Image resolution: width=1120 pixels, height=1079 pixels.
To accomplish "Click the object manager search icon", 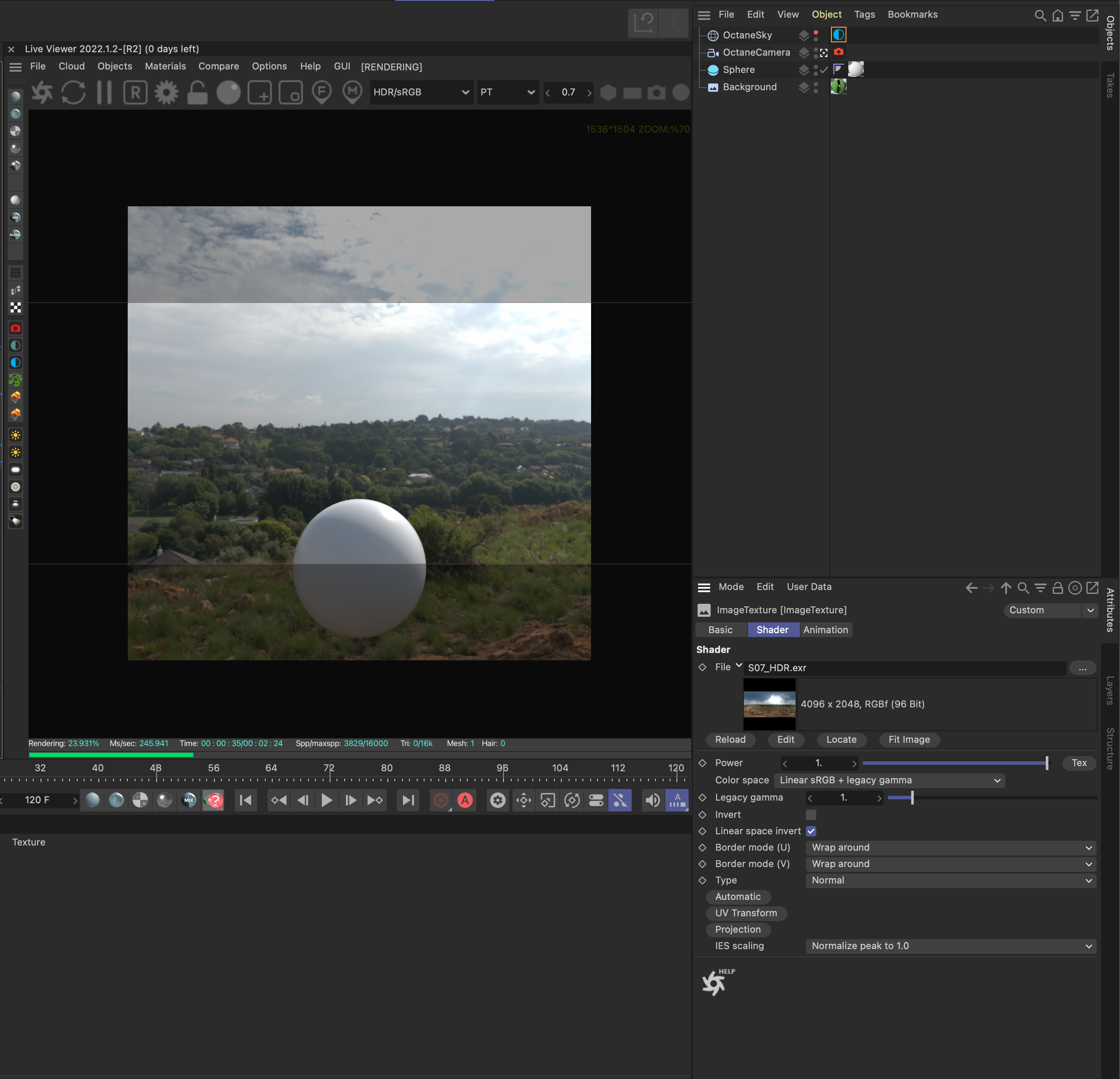I will (1040, 16).
